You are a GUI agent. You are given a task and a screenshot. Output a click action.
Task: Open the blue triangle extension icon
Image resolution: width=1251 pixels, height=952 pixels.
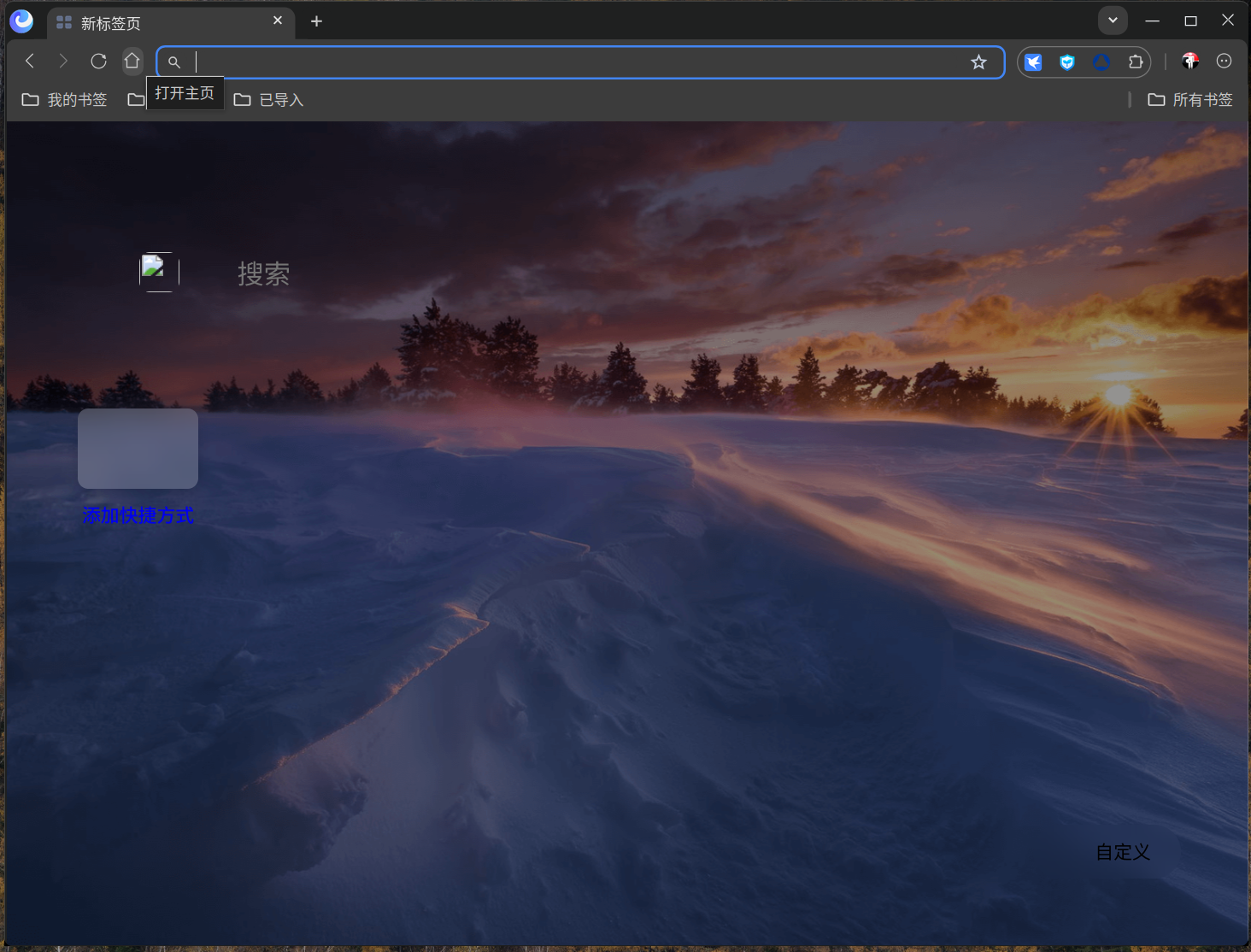pos(1101,62)
